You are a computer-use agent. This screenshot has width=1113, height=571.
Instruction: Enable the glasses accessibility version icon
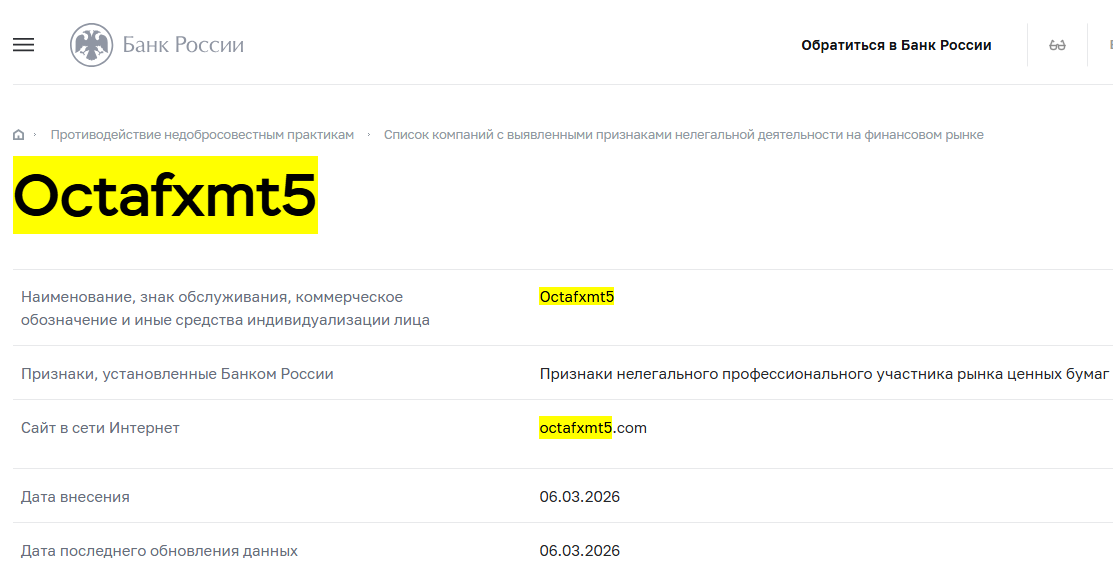1057,45
